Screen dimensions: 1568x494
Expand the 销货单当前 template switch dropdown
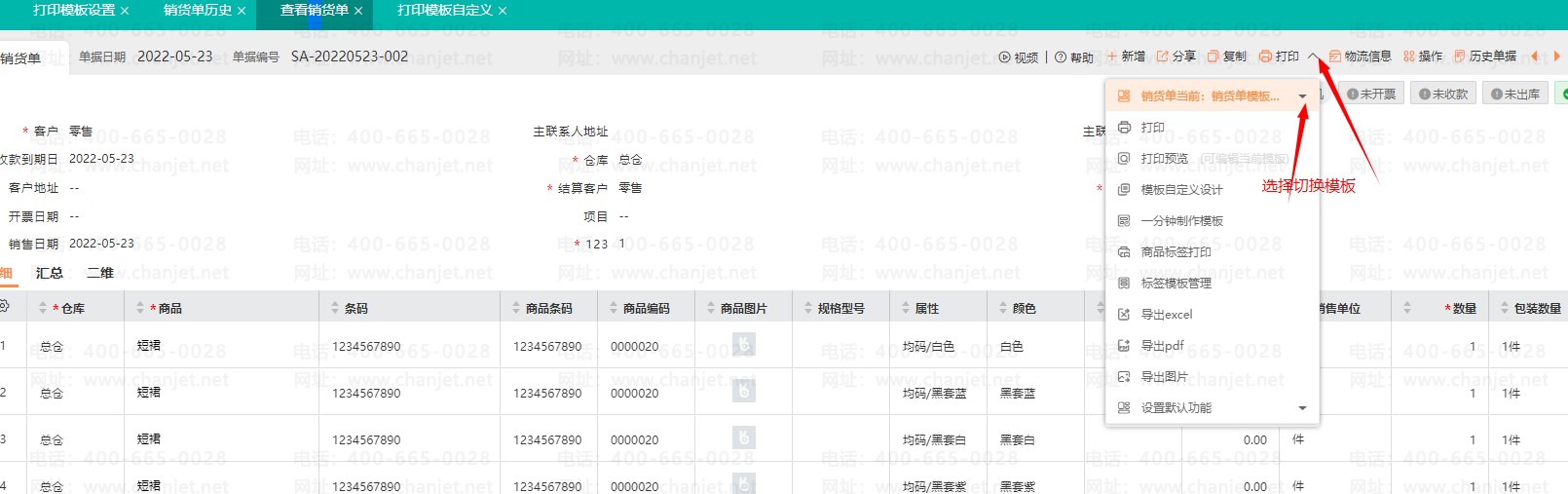[1302, 96]
